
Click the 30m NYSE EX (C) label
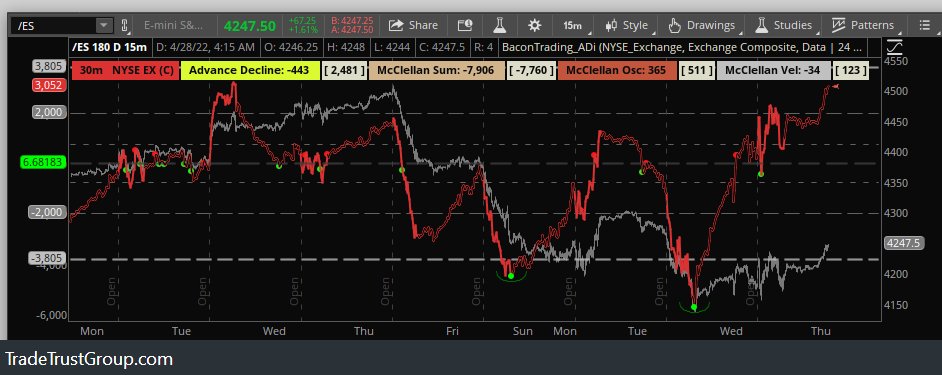(x=126, y=70)
